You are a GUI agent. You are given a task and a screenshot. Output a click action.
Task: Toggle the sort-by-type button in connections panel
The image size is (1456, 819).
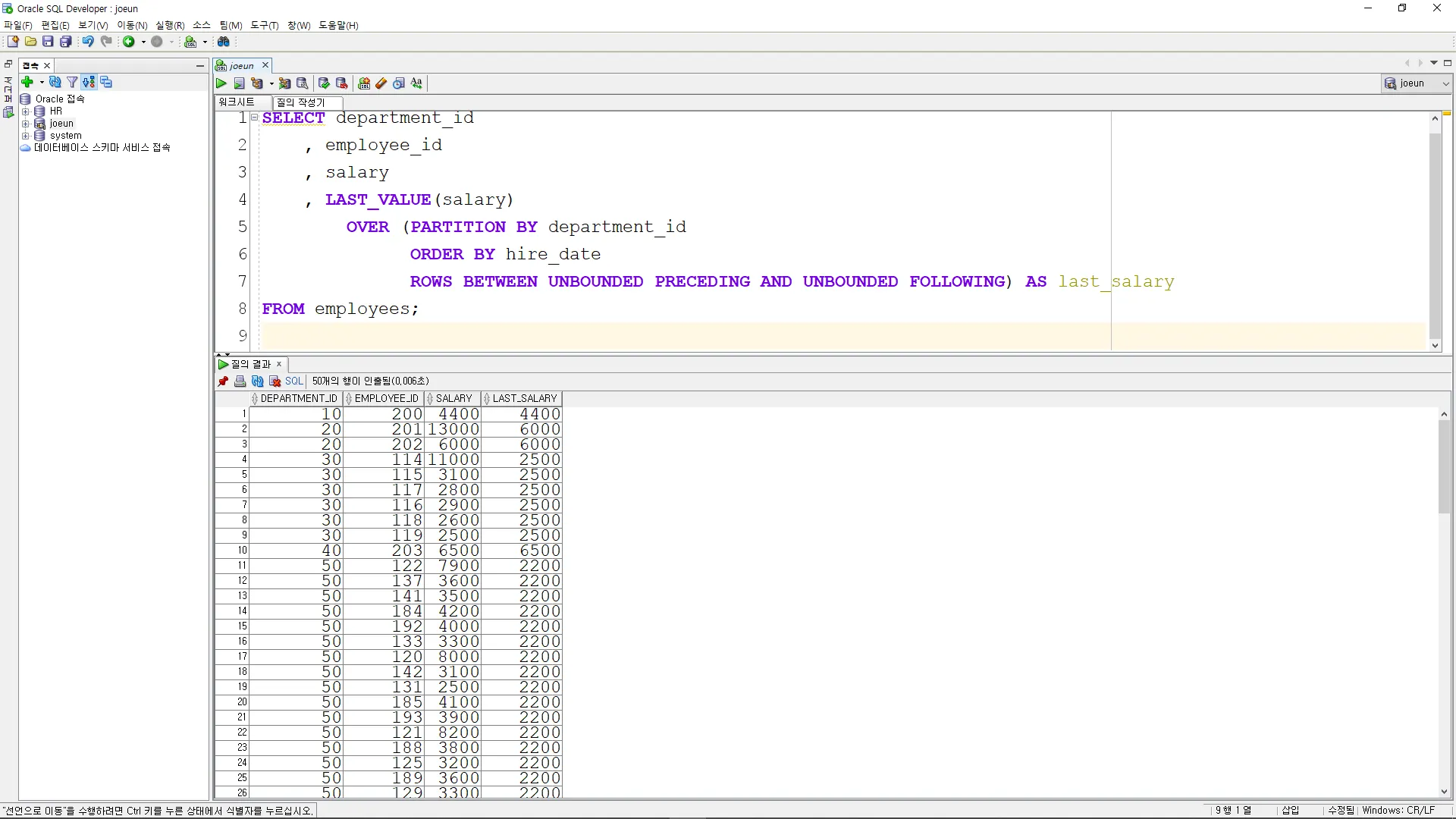coord(89,82)
